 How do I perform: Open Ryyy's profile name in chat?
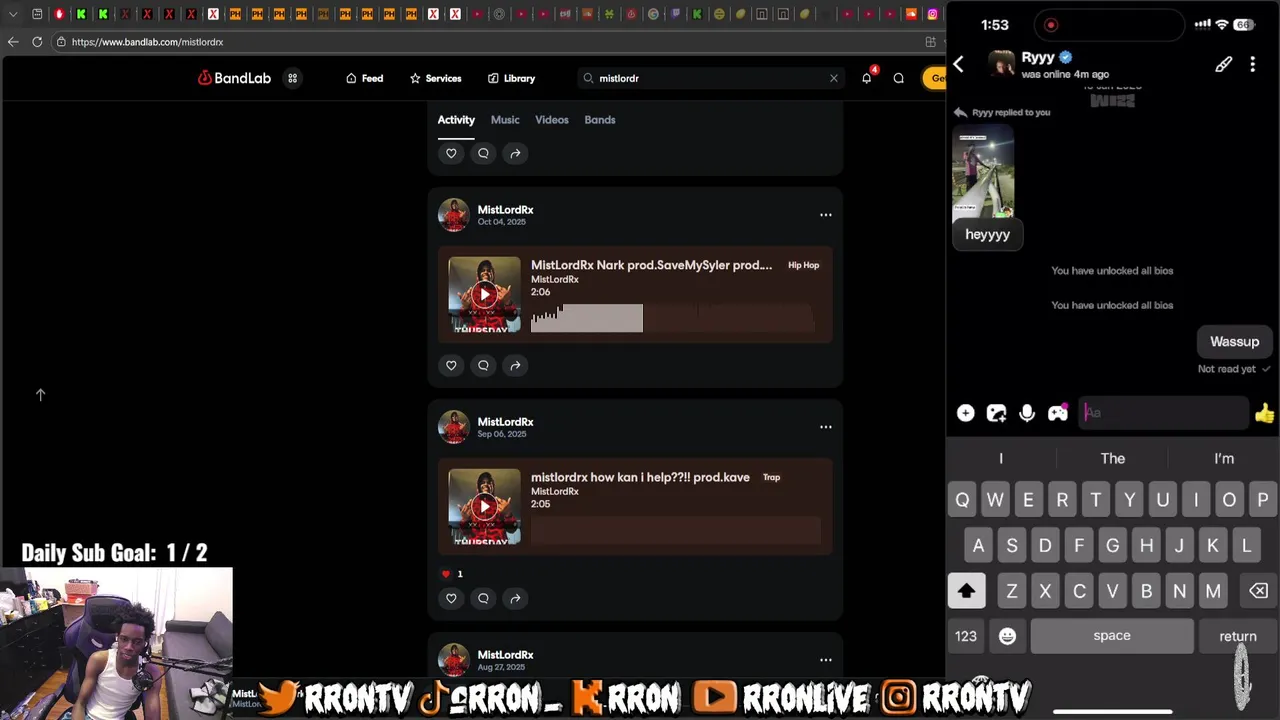point(1038,58)
